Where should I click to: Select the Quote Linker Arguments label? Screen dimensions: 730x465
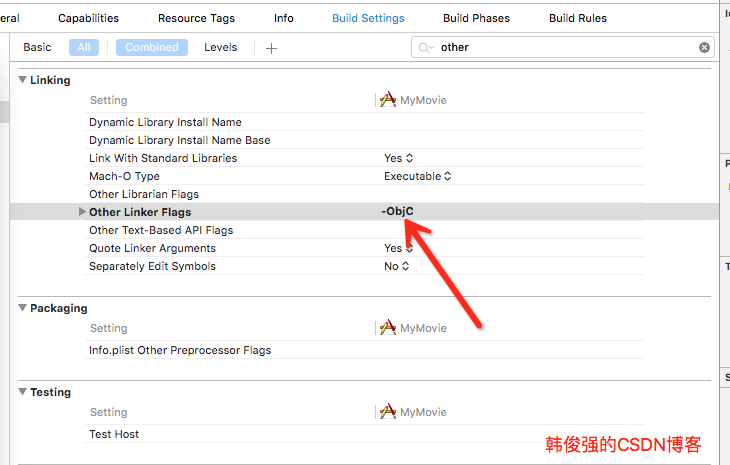(x=153, y=248)
